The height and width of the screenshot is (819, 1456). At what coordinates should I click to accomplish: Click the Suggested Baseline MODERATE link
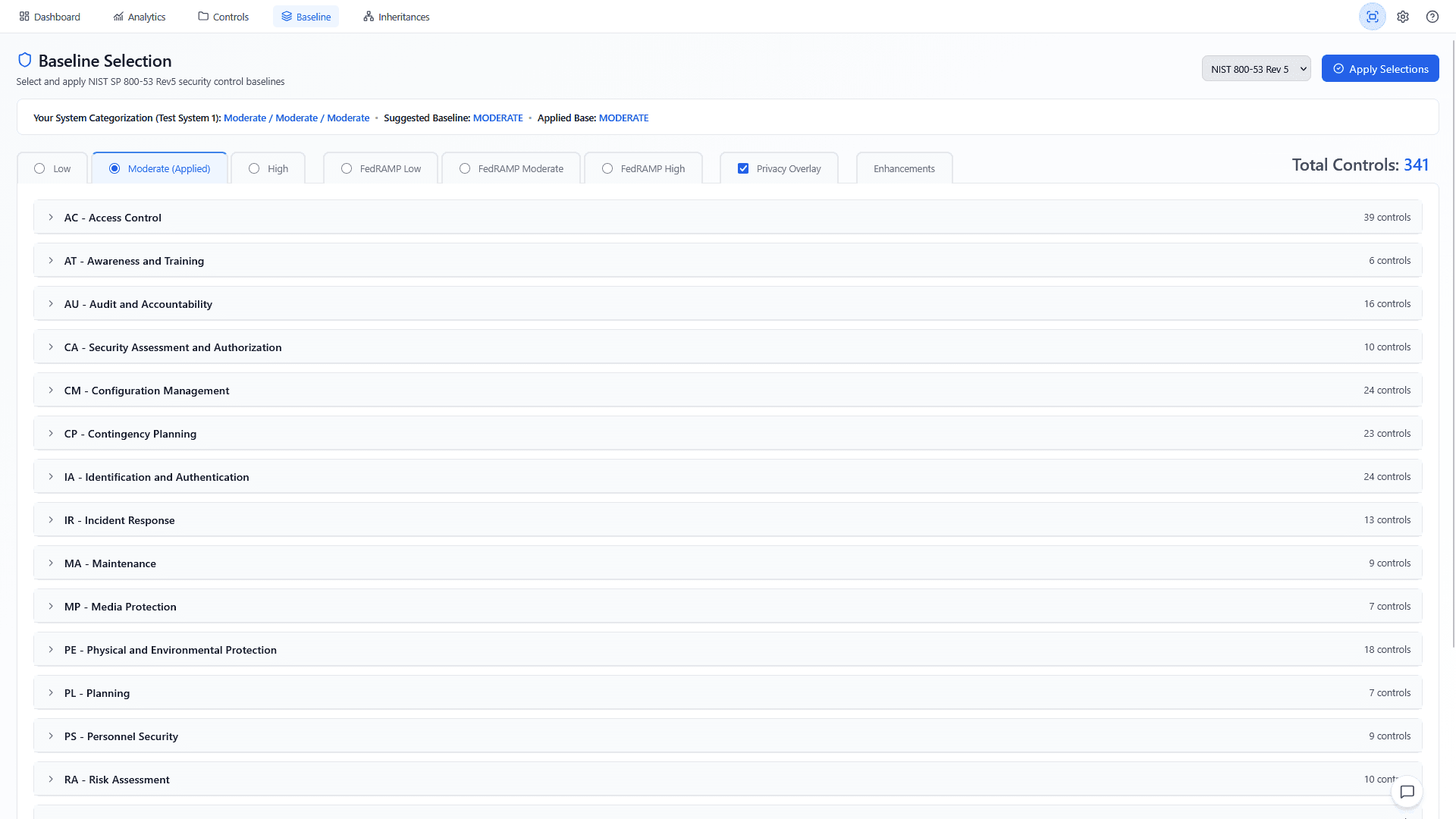tap(497, 118)
